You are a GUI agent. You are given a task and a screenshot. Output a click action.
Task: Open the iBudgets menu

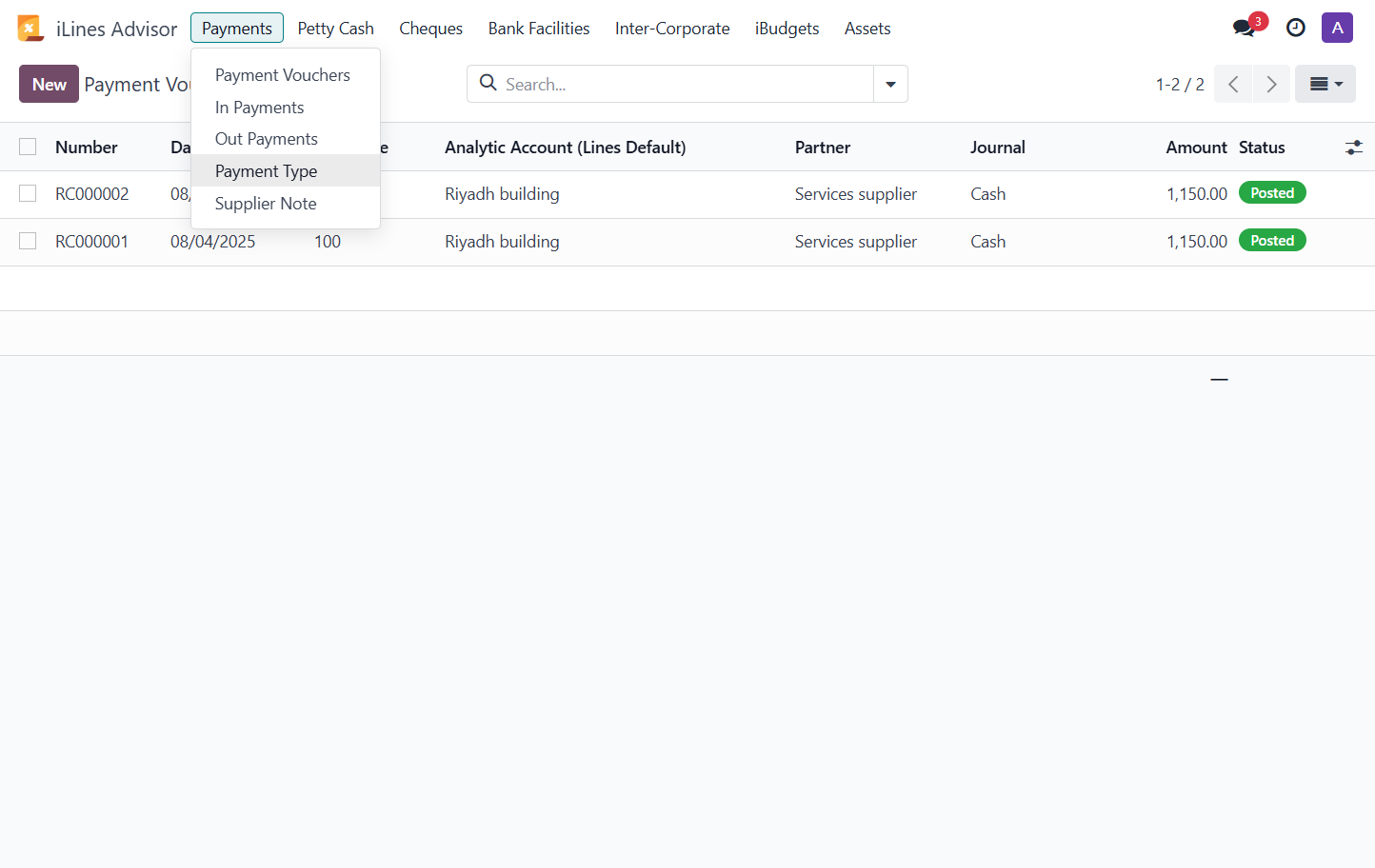(x=787, y=28)
